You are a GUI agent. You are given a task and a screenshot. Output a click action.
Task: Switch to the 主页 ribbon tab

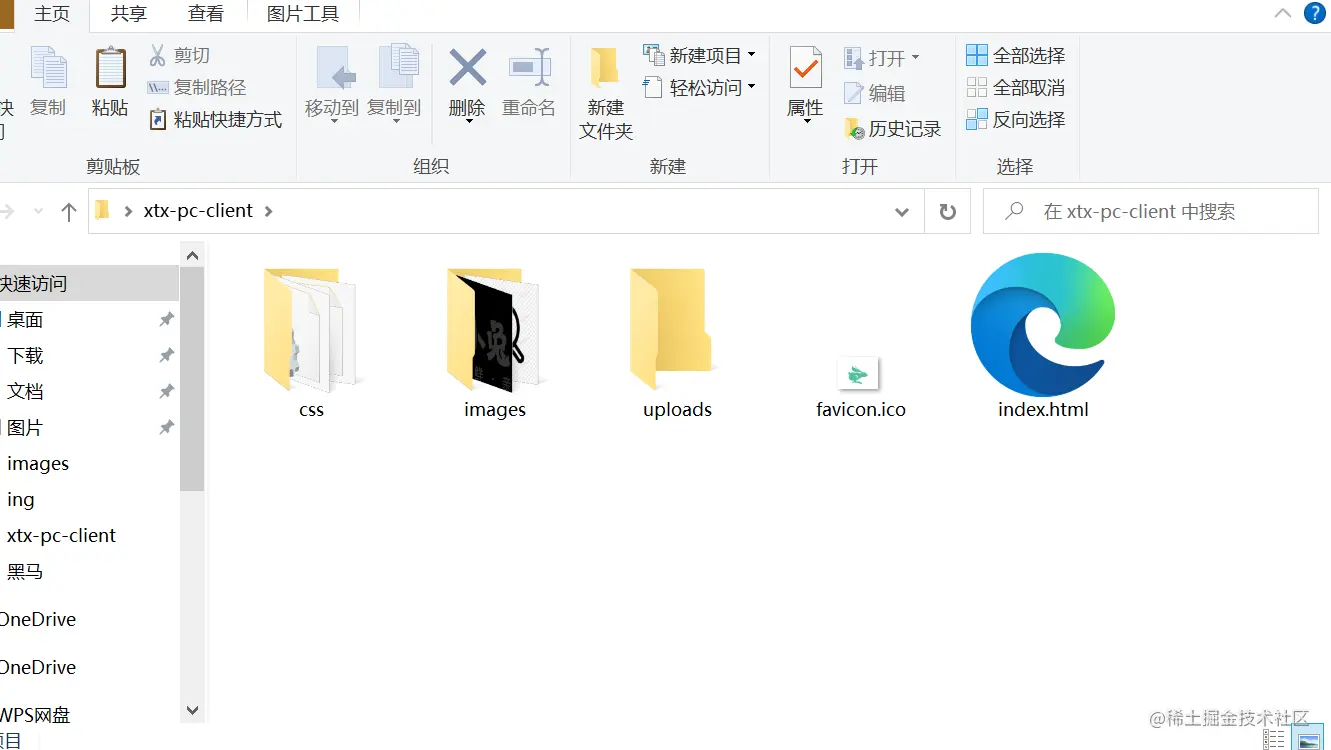pyautogui.click(x=52, y=15)
